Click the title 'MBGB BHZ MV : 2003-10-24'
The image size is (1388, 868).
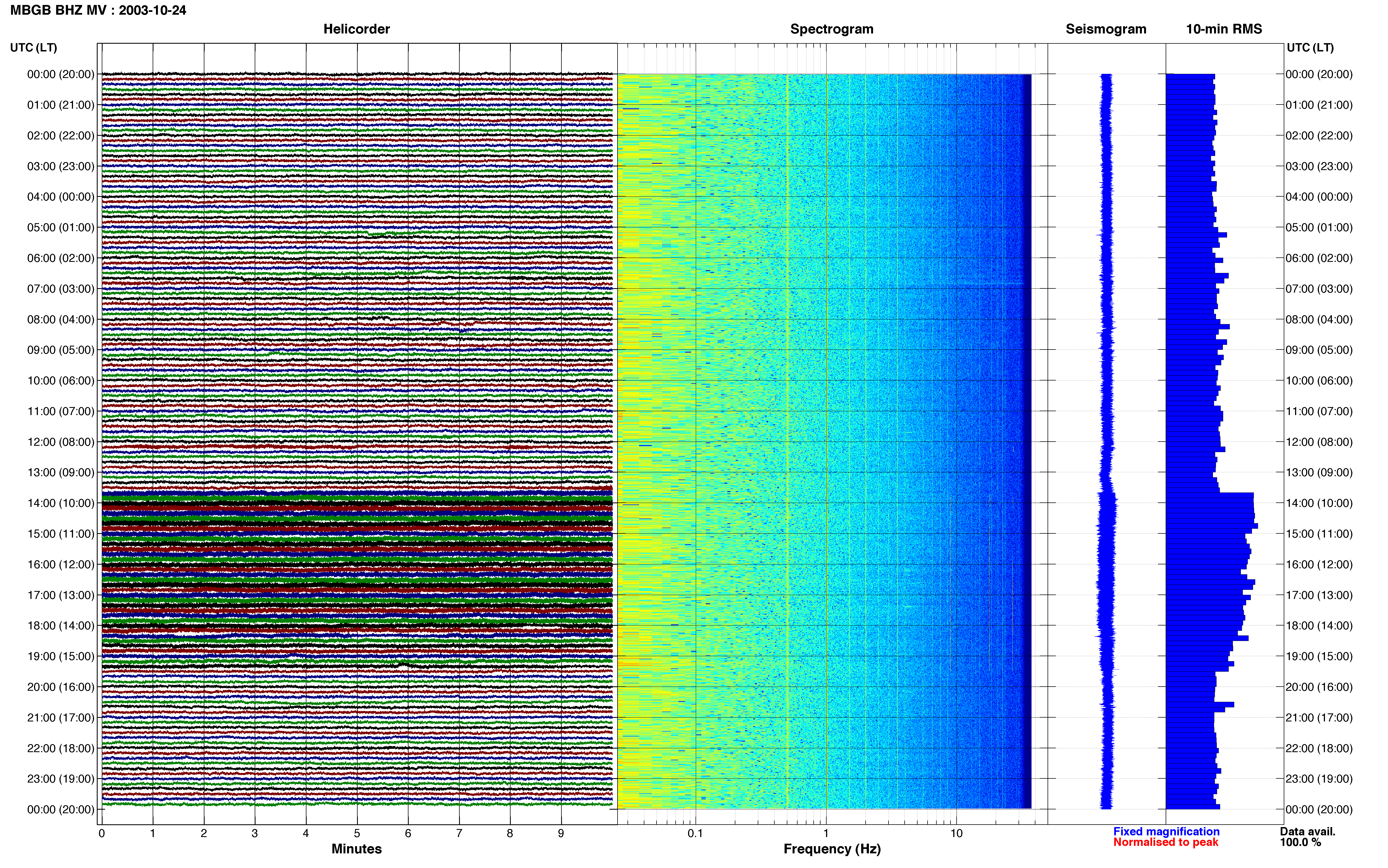tap(98, 10)
